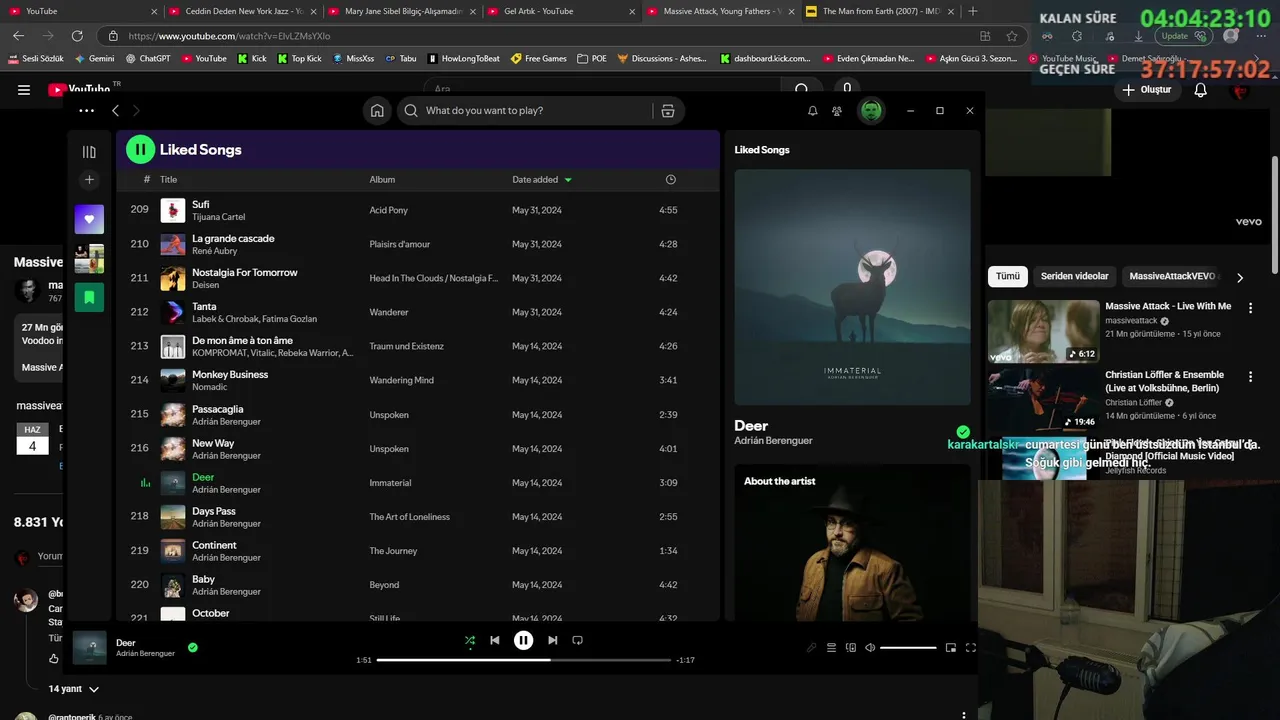
Task: Open the play queue icon
Action: 831,648
